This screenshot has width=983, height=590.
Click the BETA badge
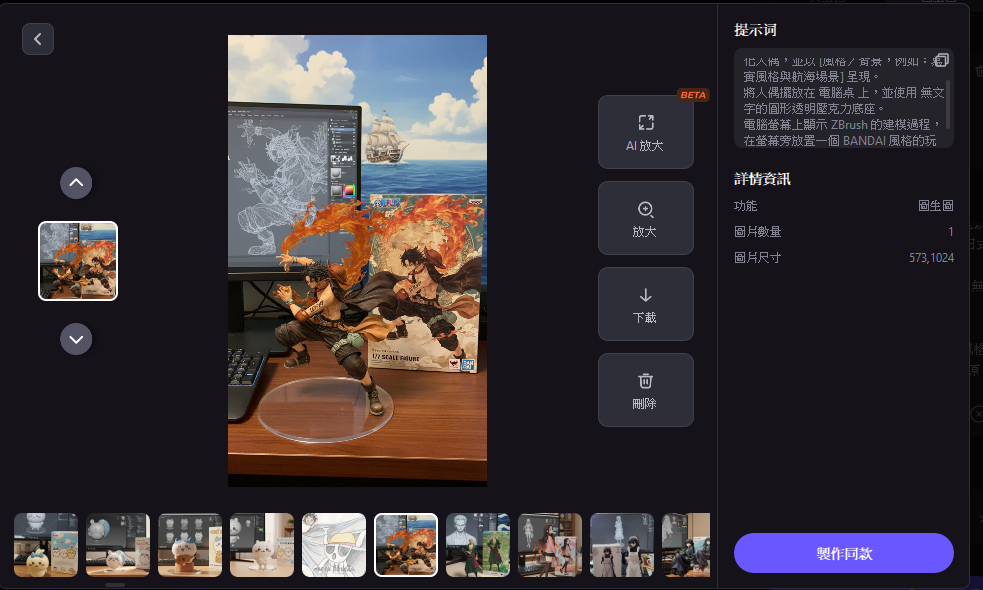[693, 95]
